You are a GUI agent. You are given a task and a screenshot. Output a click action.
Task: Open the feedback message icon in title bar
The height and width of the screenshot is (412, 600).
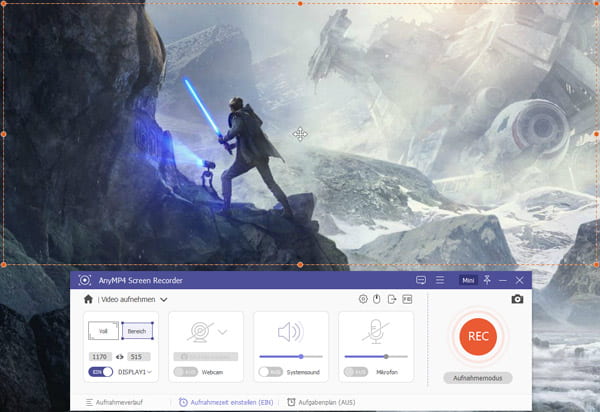click(421, 280)
